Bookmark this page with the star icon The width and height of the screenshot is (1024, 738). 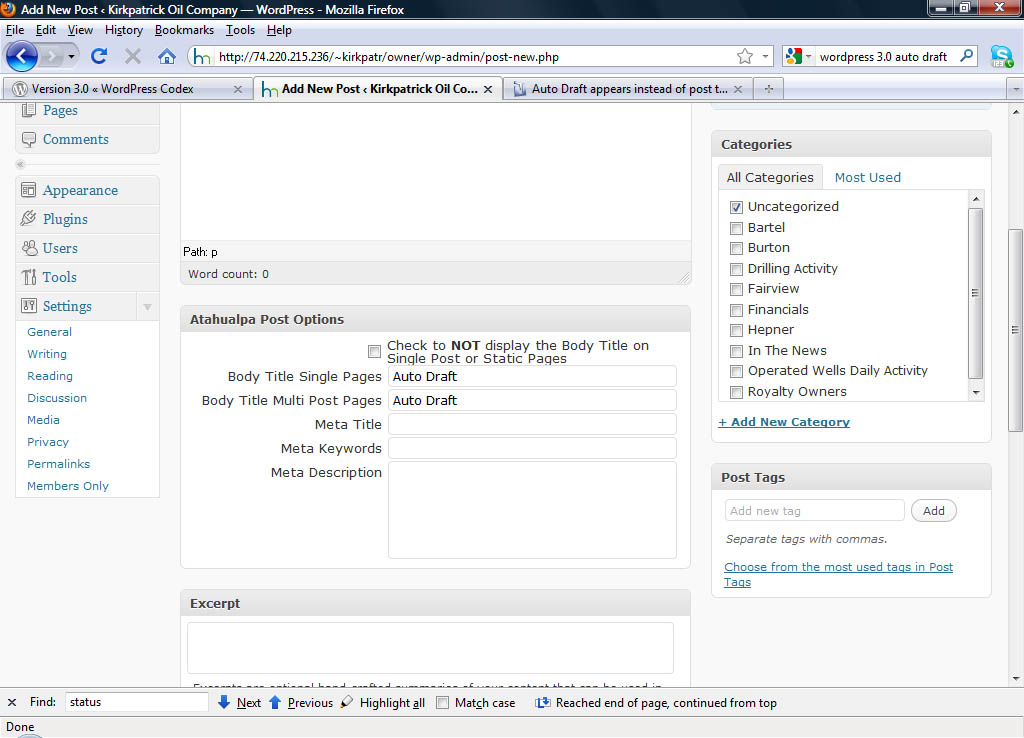coord(744,57)
